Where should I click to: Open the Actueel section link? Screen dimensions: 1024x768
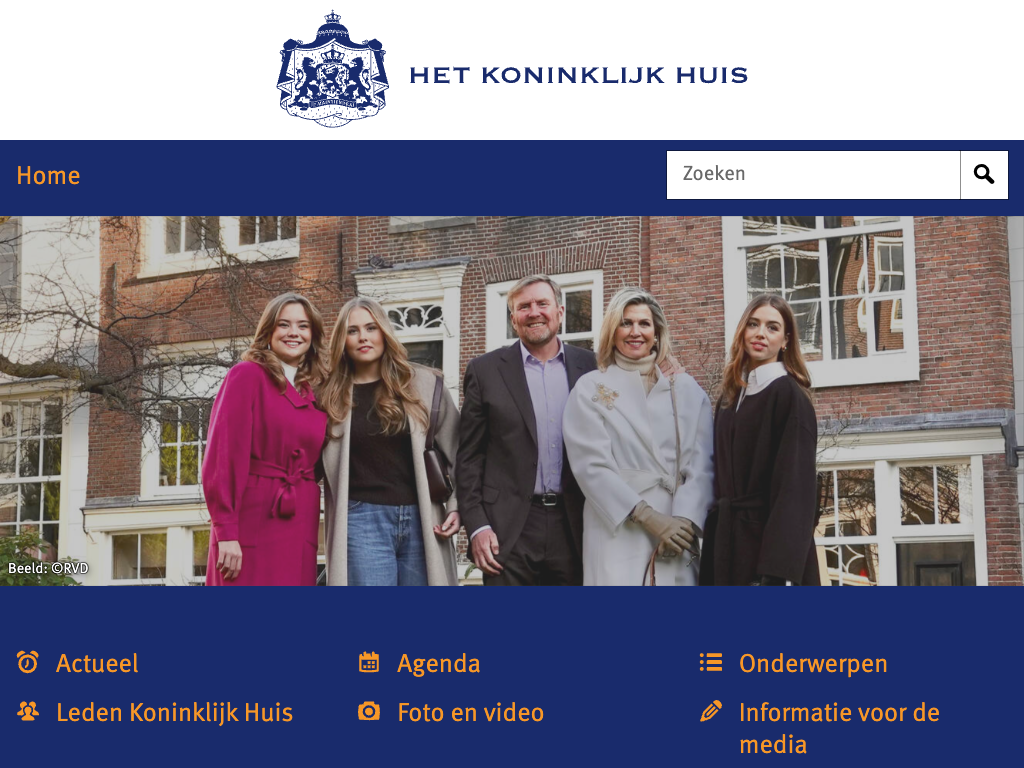[97, 664]
